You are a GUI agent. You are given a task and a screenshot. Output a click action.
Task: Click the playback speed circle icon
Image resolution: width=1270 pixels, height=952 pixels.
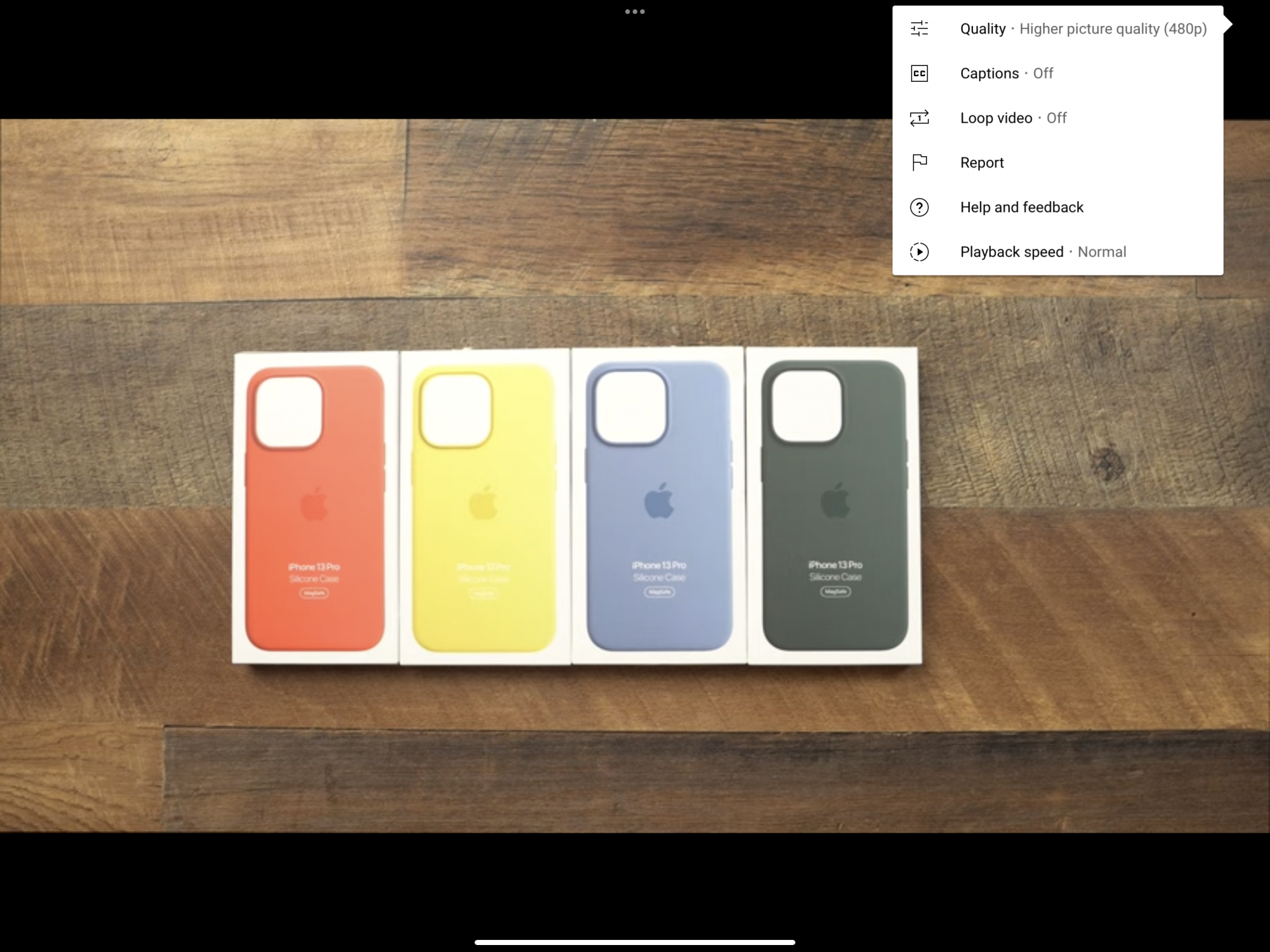[x=919, y=252]
